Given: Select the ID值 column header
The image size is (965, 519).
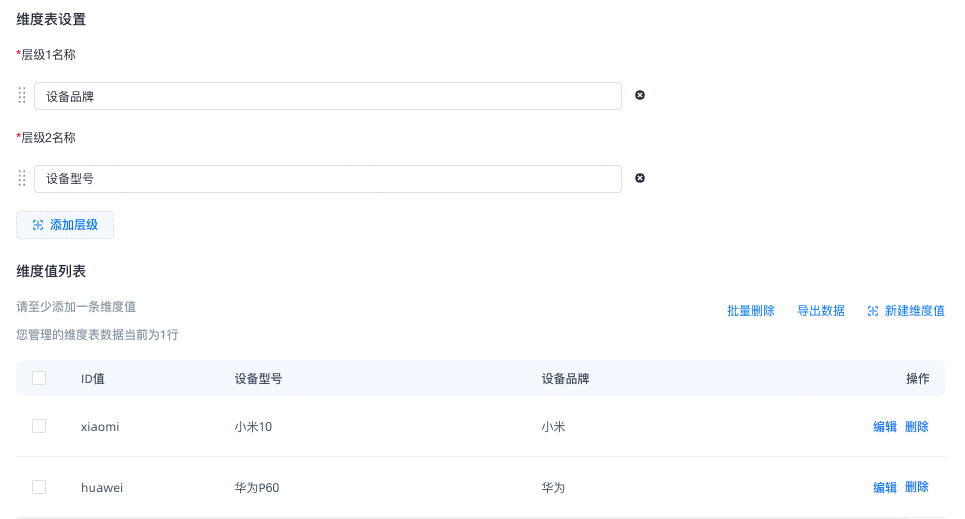Looking at the screenshot, I should 93,379.
